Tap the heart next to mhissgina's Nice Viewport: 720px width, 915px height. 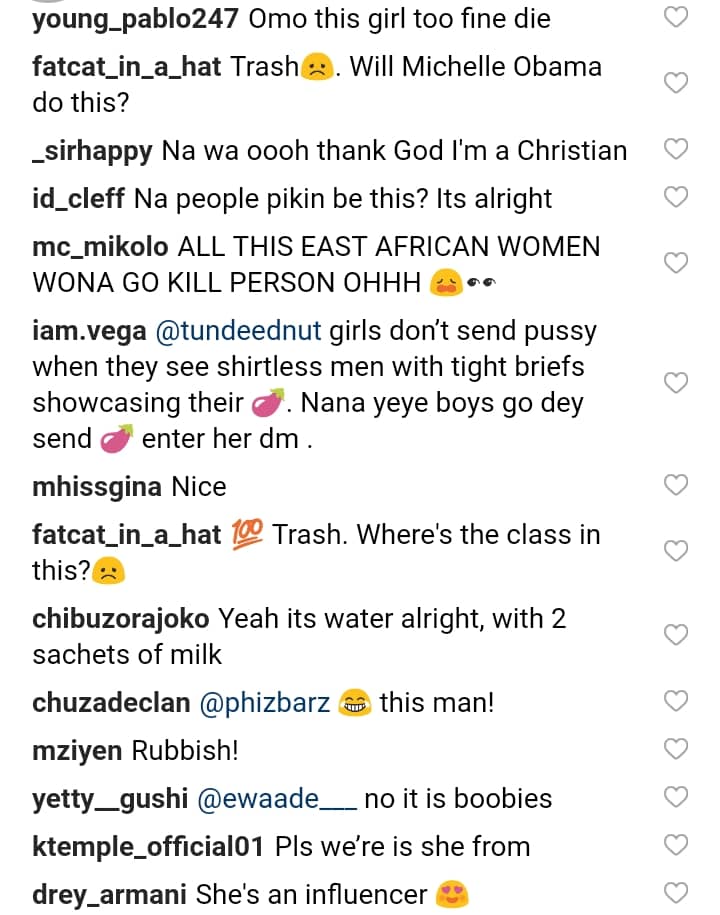tap(677, 486)
